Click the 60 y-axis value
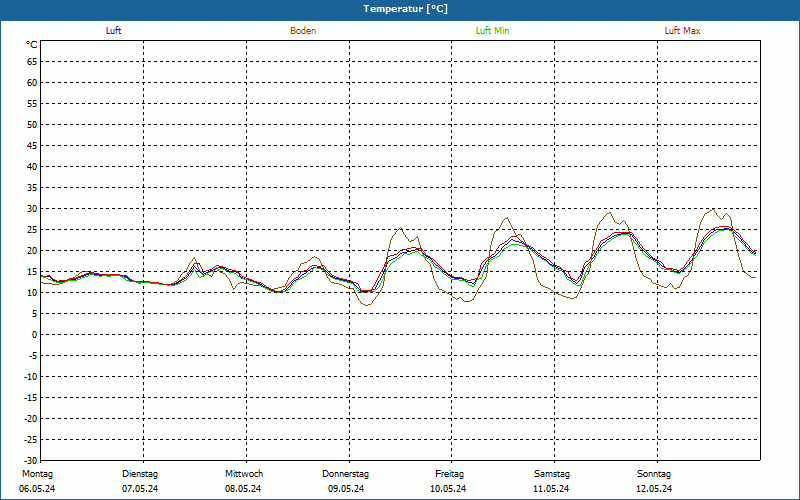800x500 pixels. [x=32, y=83]
